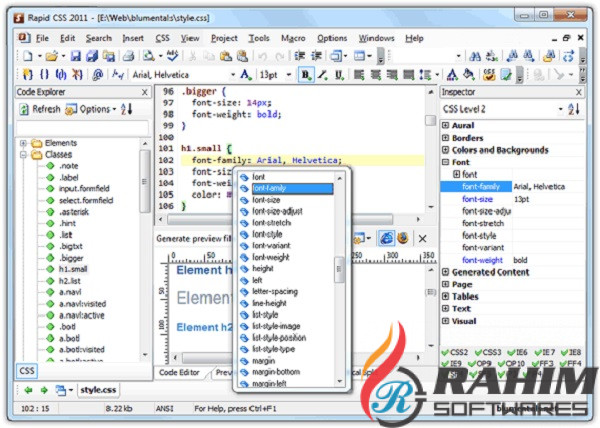Expand the Elements folder
Image resolution: width=600 pixels, height=428 pixels.
[23, 143]
